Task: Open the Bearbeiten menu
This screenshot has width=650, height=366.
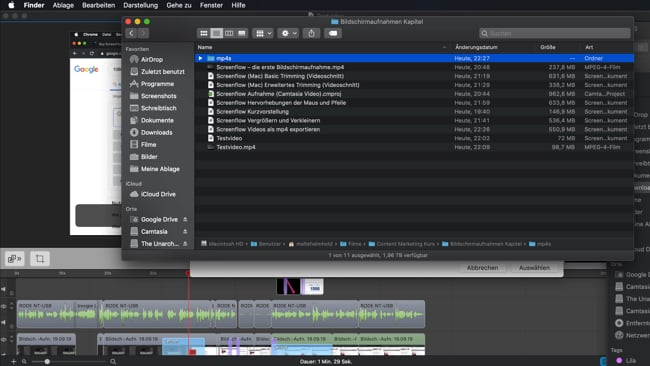Action: (99, 5)
